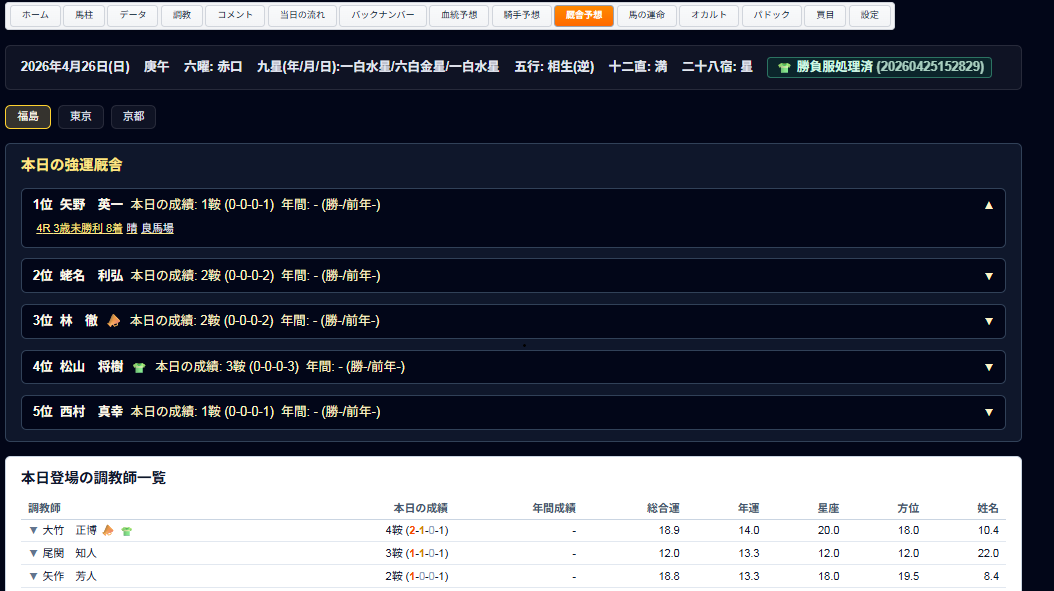Sort by 姓名 column header
This screenshot has width=1054, height=591.
987,508
